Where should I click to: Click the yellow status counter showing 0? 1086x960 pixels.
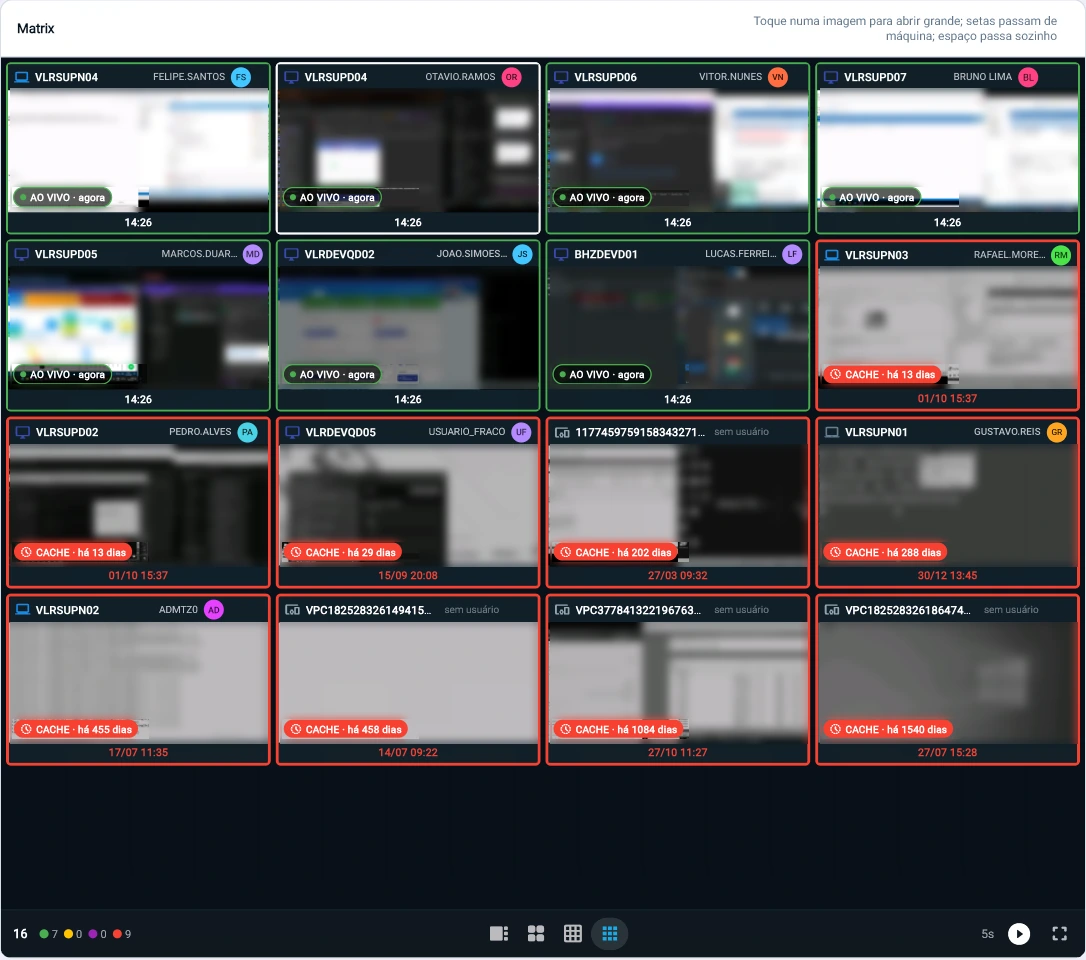click(x=73, y=934)
